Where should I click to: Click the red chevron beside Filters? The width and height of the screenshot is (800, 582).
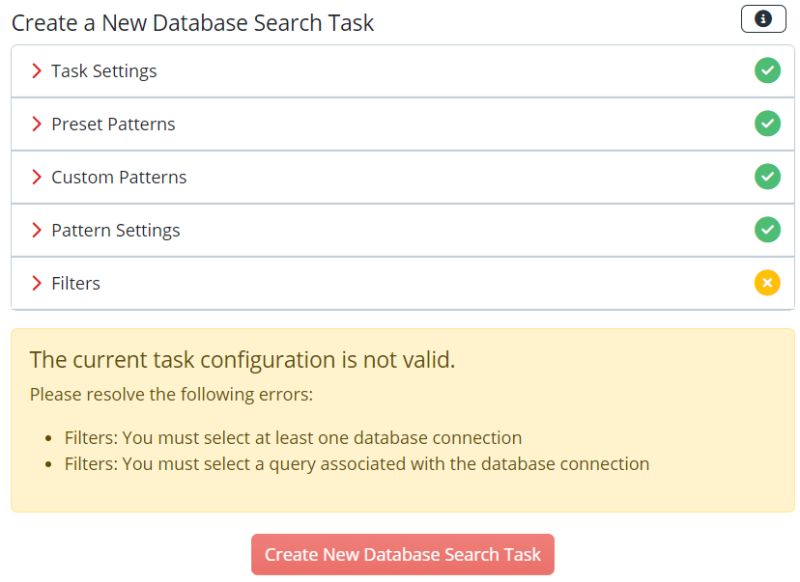pyautogui.click(x=37, y=282)
